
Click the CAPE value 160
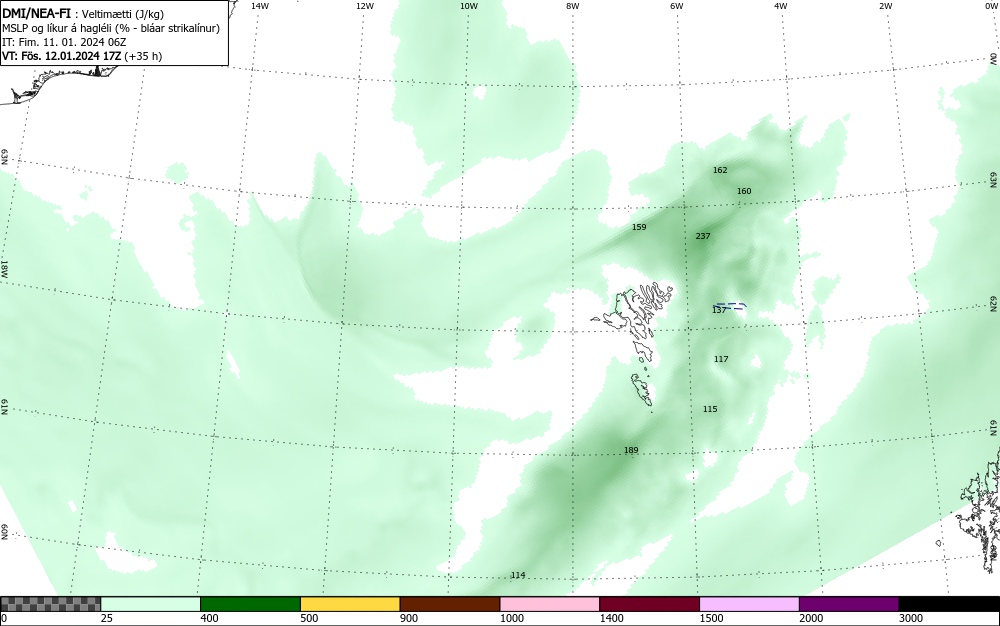pyautogui.click(x=744, y=191)
